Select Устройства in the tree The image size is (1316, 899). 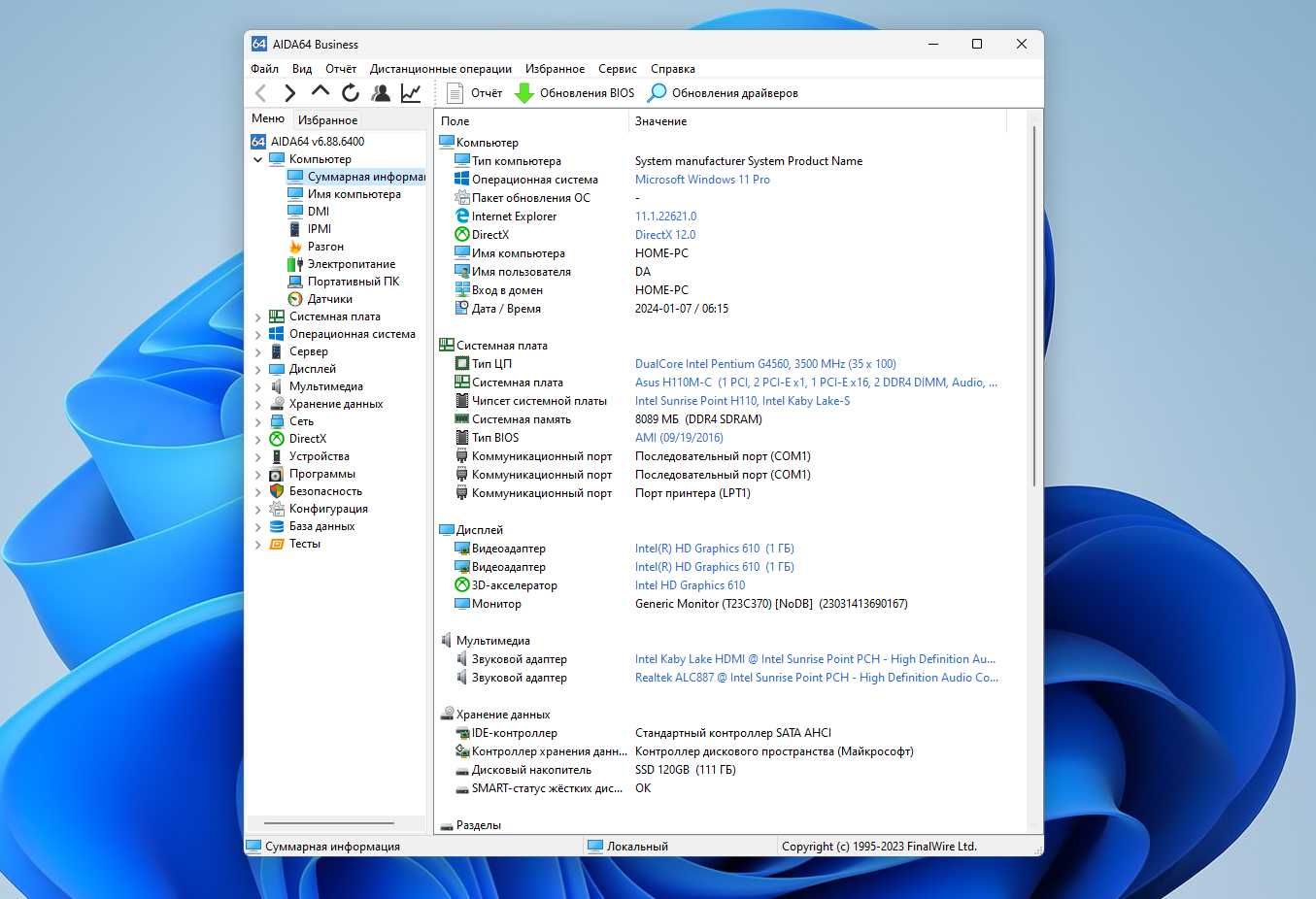click(309, 456)
